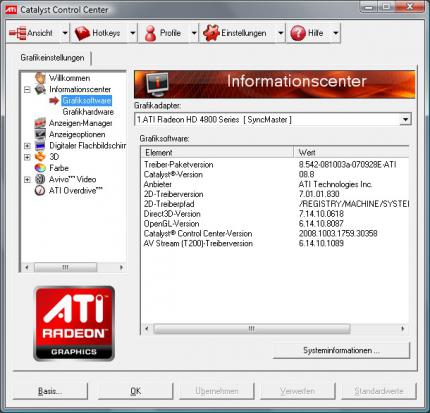Screen dimensions: 430x413
Task: Open the Hilfe dropdown arrow
Action: click(336, 33)
